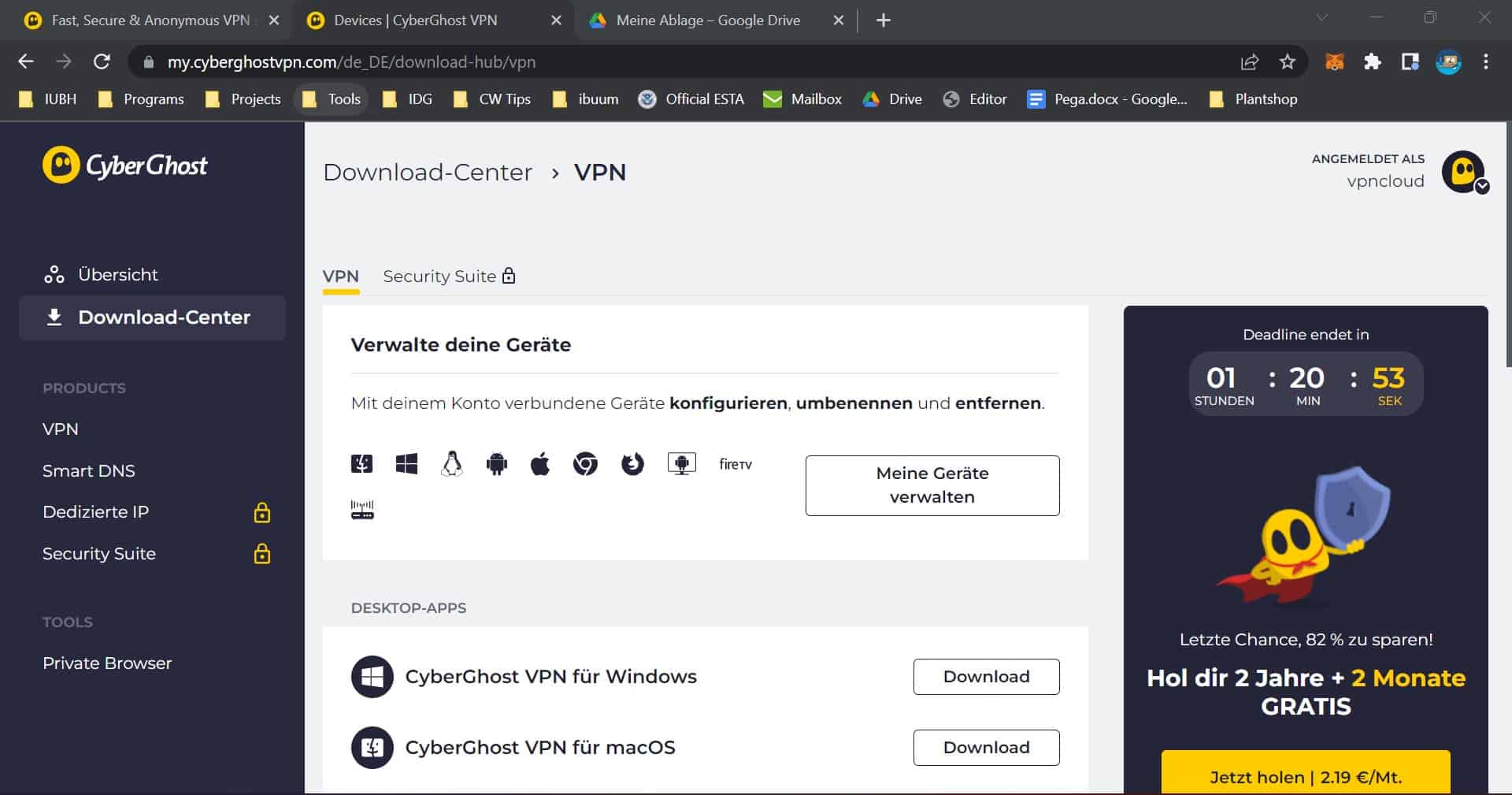Click Download-Center breadcrumb link
The image size is (1512, 795).
428,172
